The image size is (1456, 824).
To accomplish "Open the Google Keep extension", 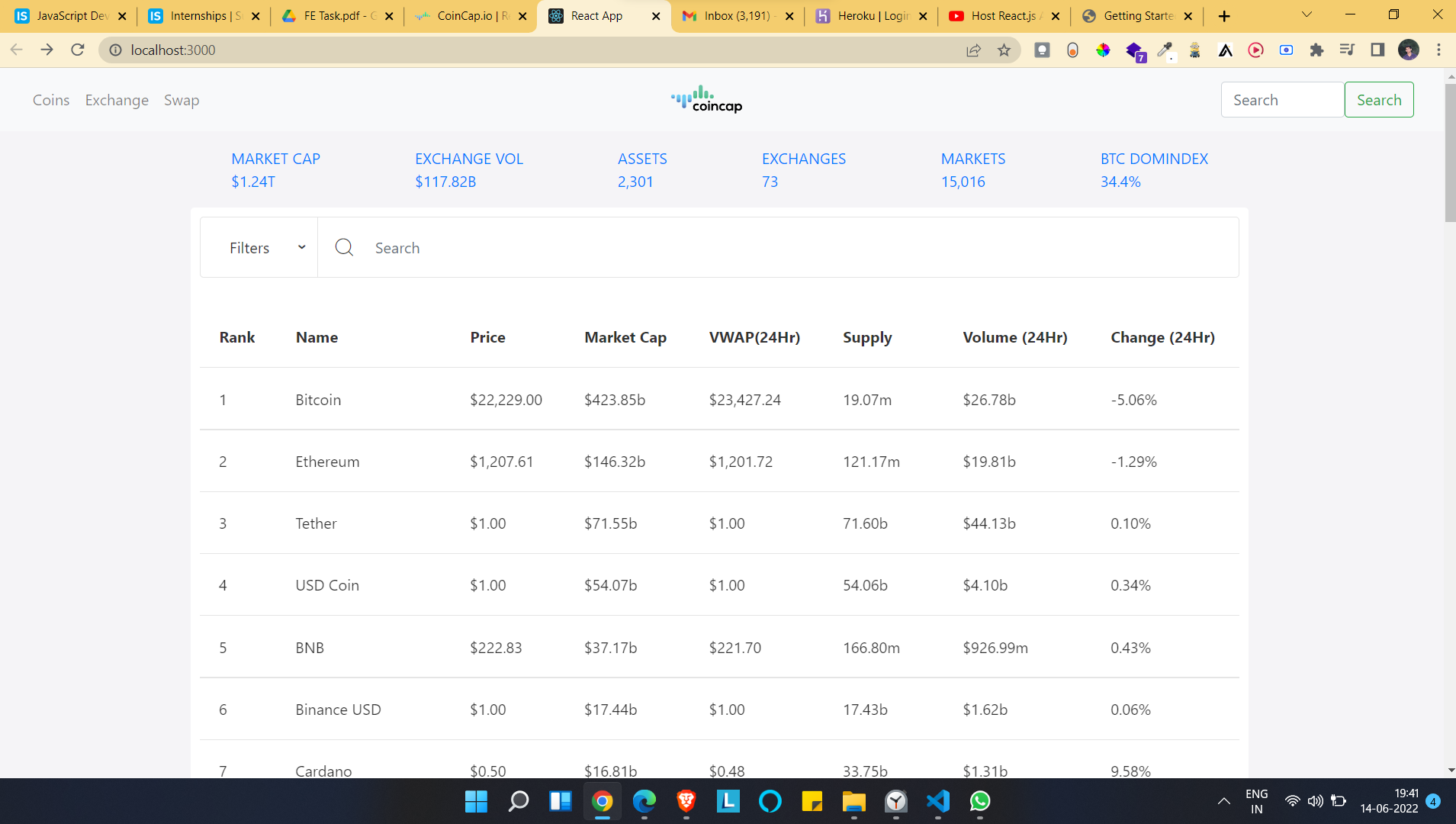I will (x=1042, y=50).
